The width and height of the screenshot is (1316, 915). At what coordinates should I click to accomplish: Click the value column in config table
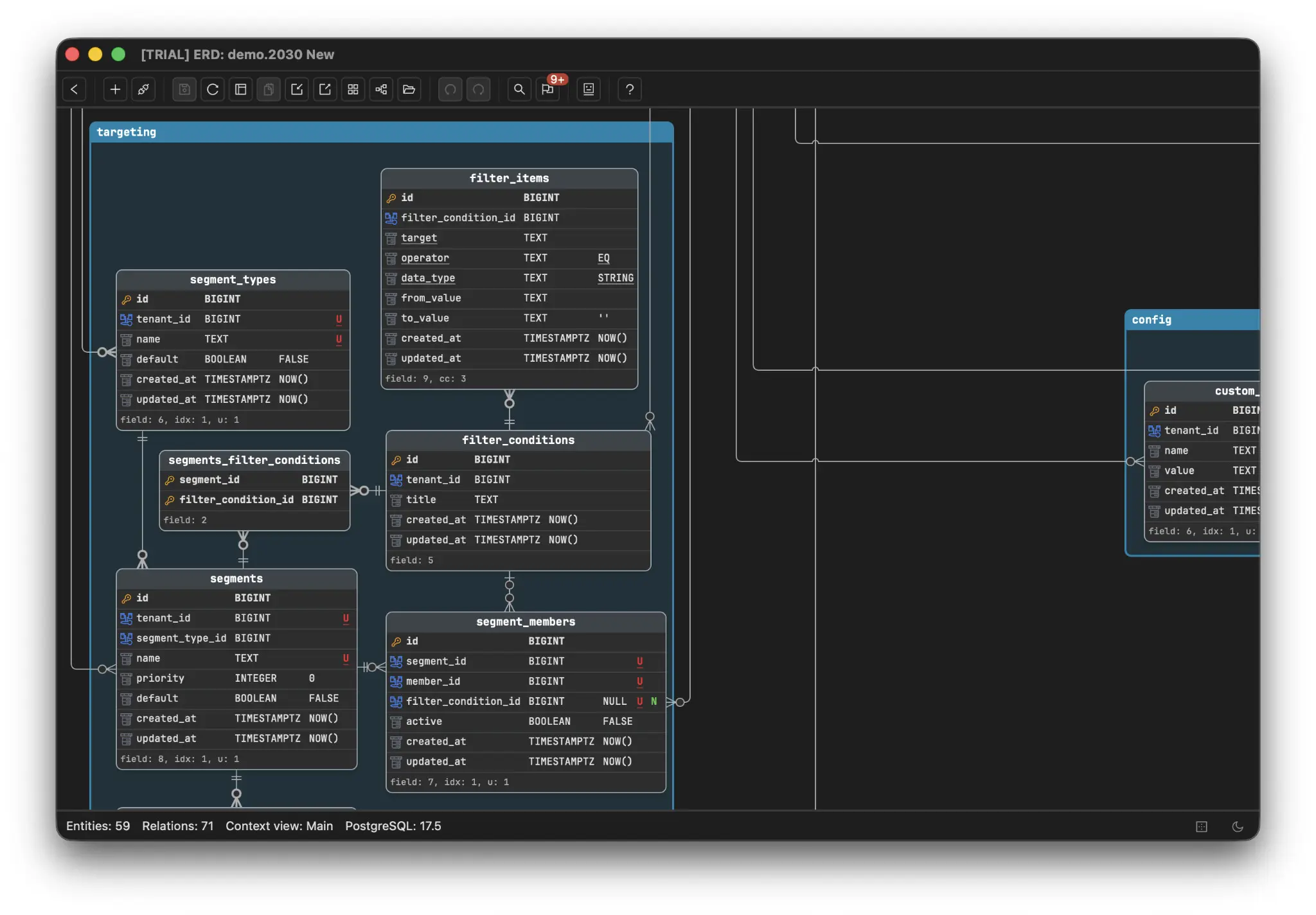[x=1202, y=471]
